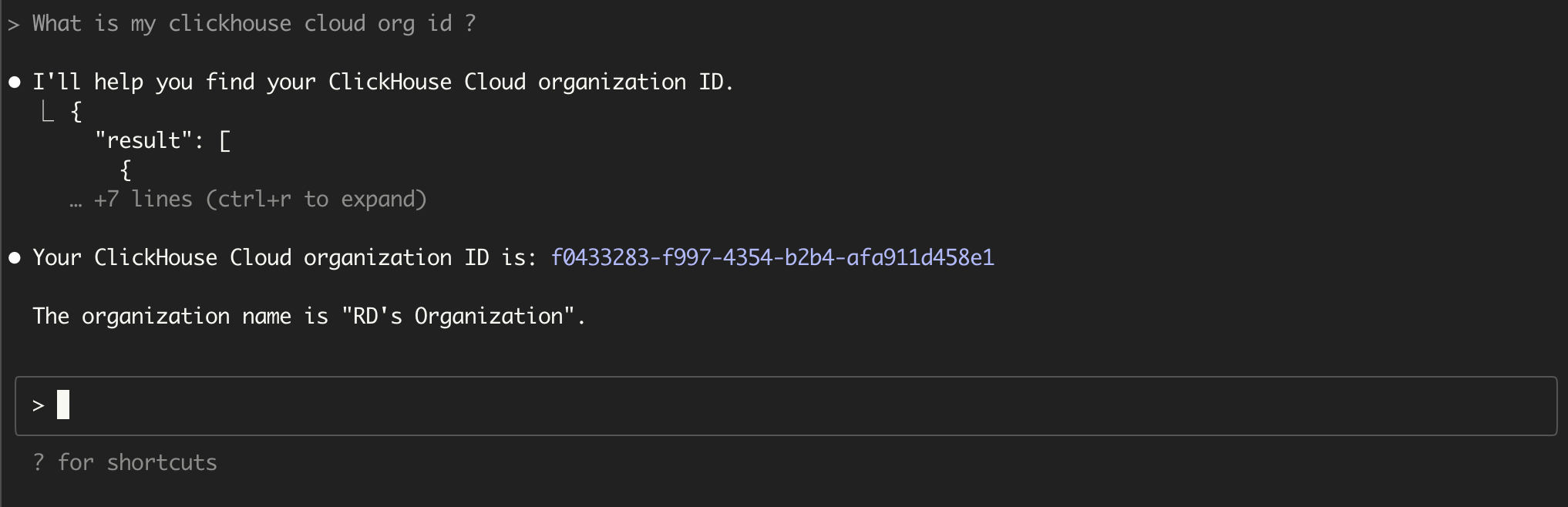Click the bullet beside "I'll help you find"
Image resolution: width=1568 pixels, height=507 pixels.
click(x=15, y=82)
